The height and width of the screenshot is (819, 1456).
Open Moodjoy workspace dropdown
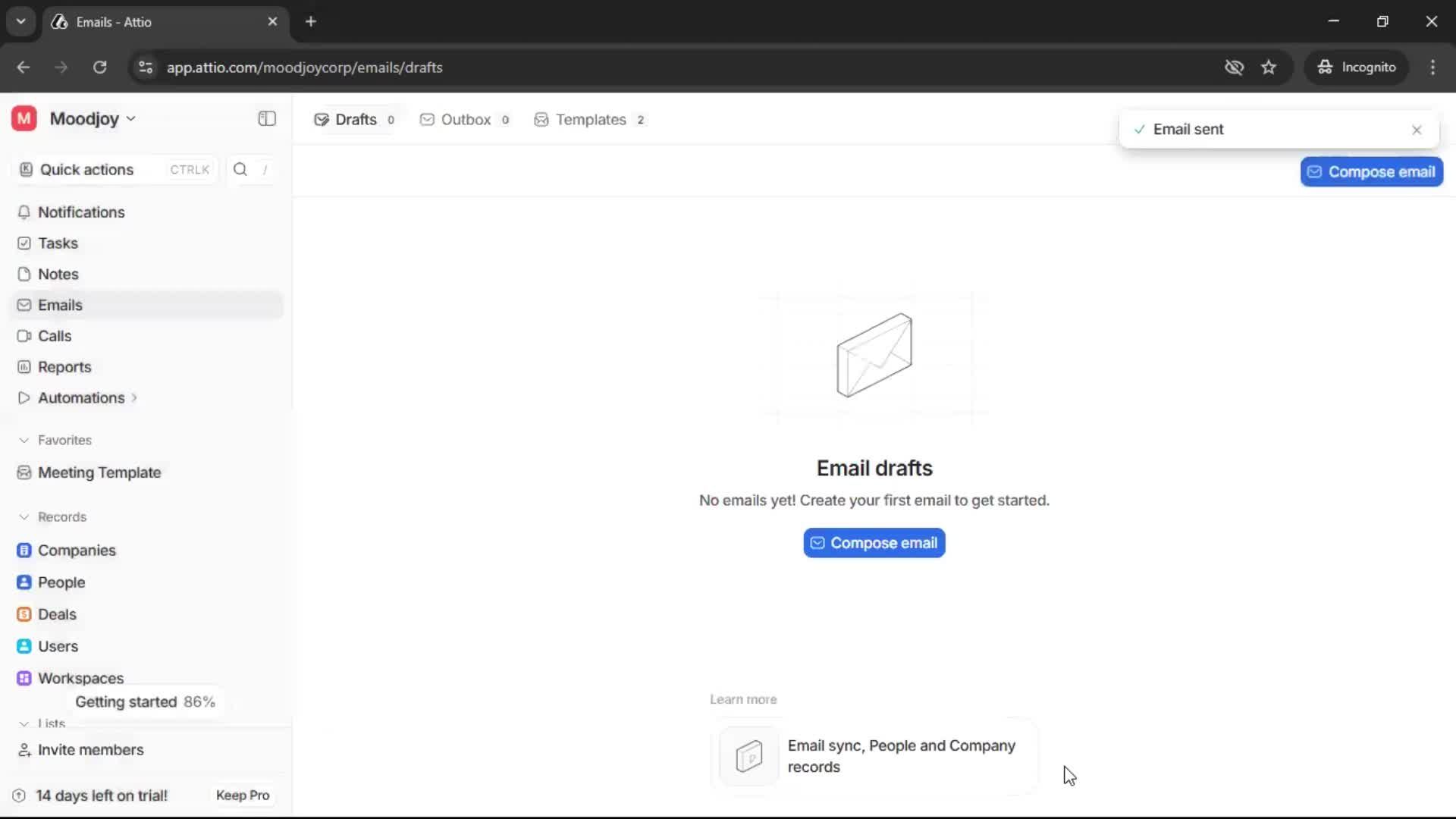point(93,119)
